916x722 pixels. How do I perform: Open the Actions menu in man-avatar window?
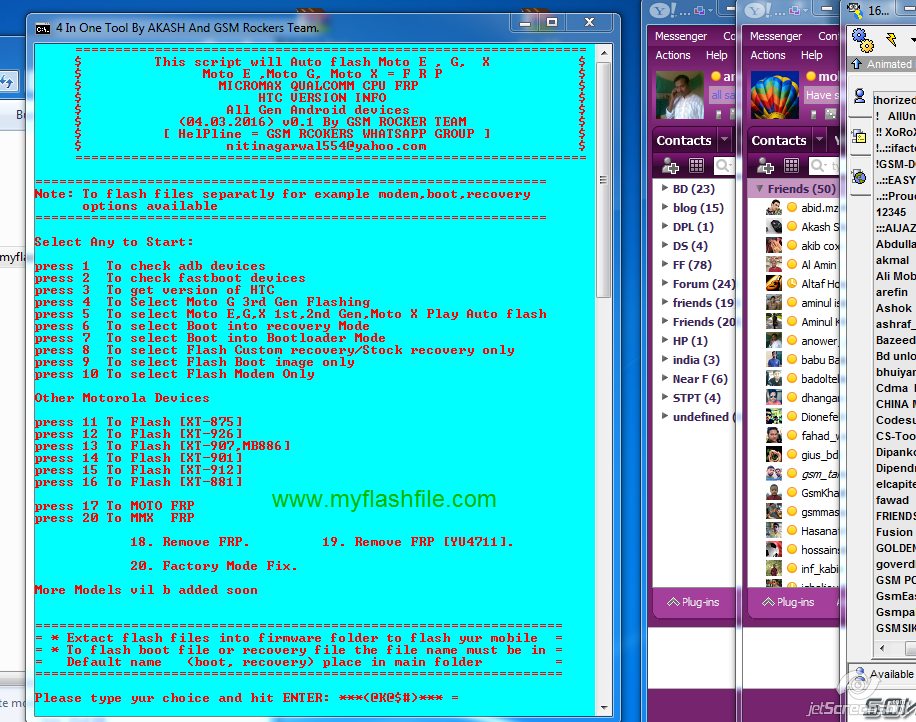[672, 55]
